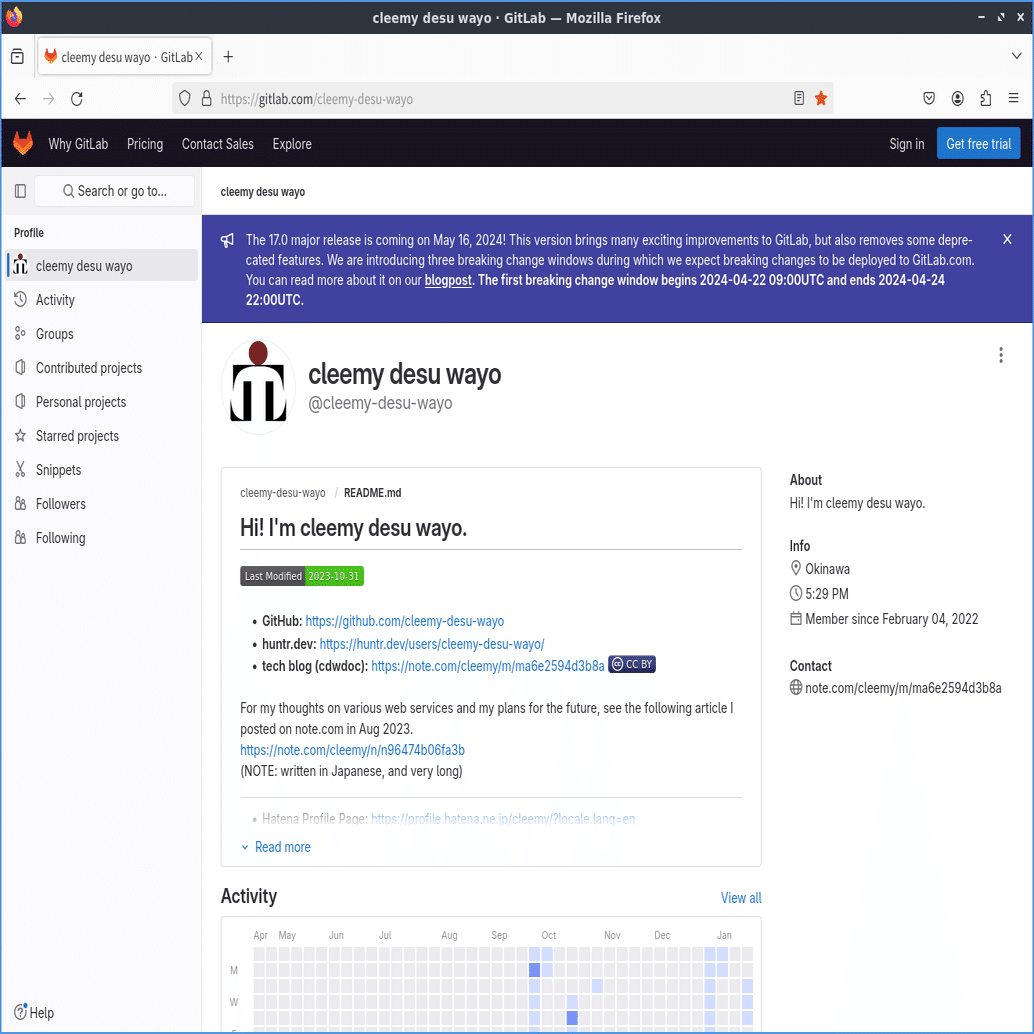Click Member since February 04, 2022
Screen dimensions: 1034x1034
click(891, 619)
